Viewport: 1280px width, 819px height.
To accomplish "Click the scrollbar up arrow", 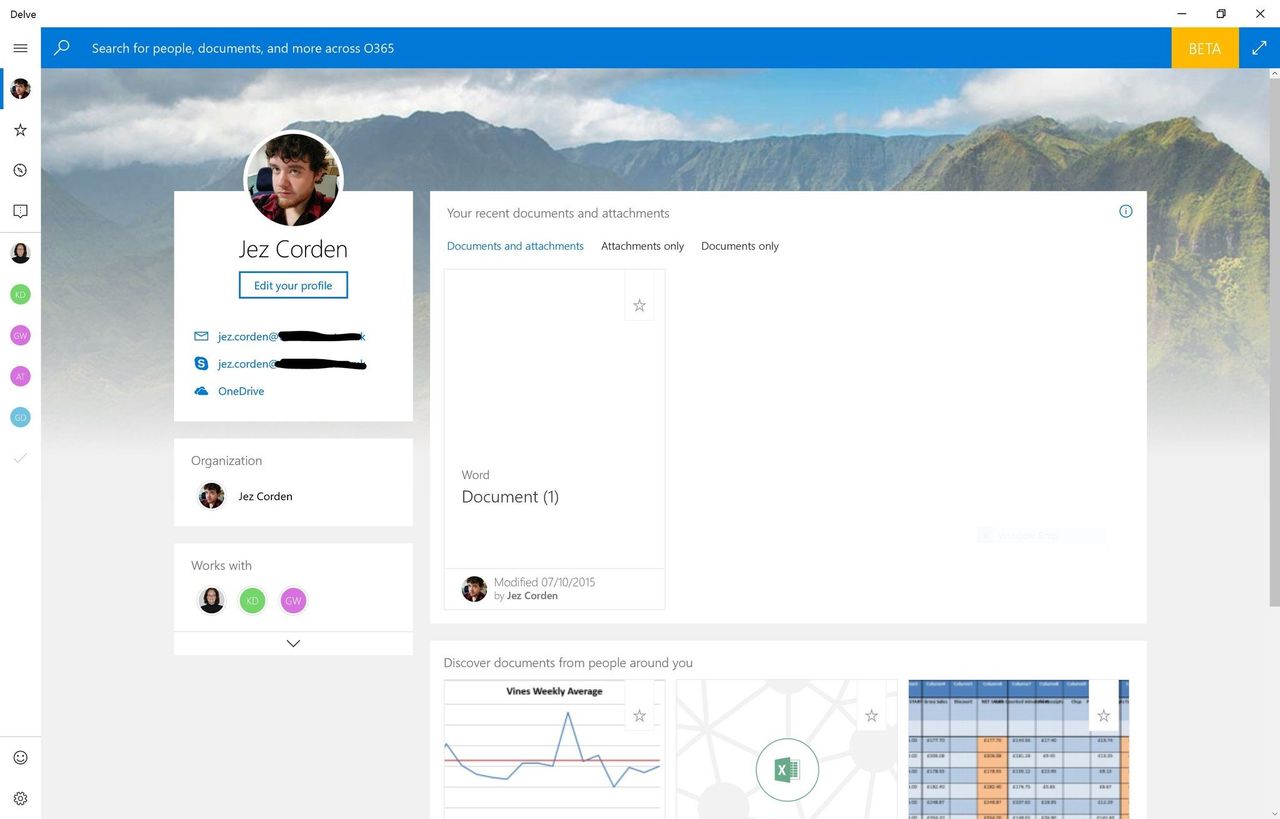I will [x=1273, y=75].
